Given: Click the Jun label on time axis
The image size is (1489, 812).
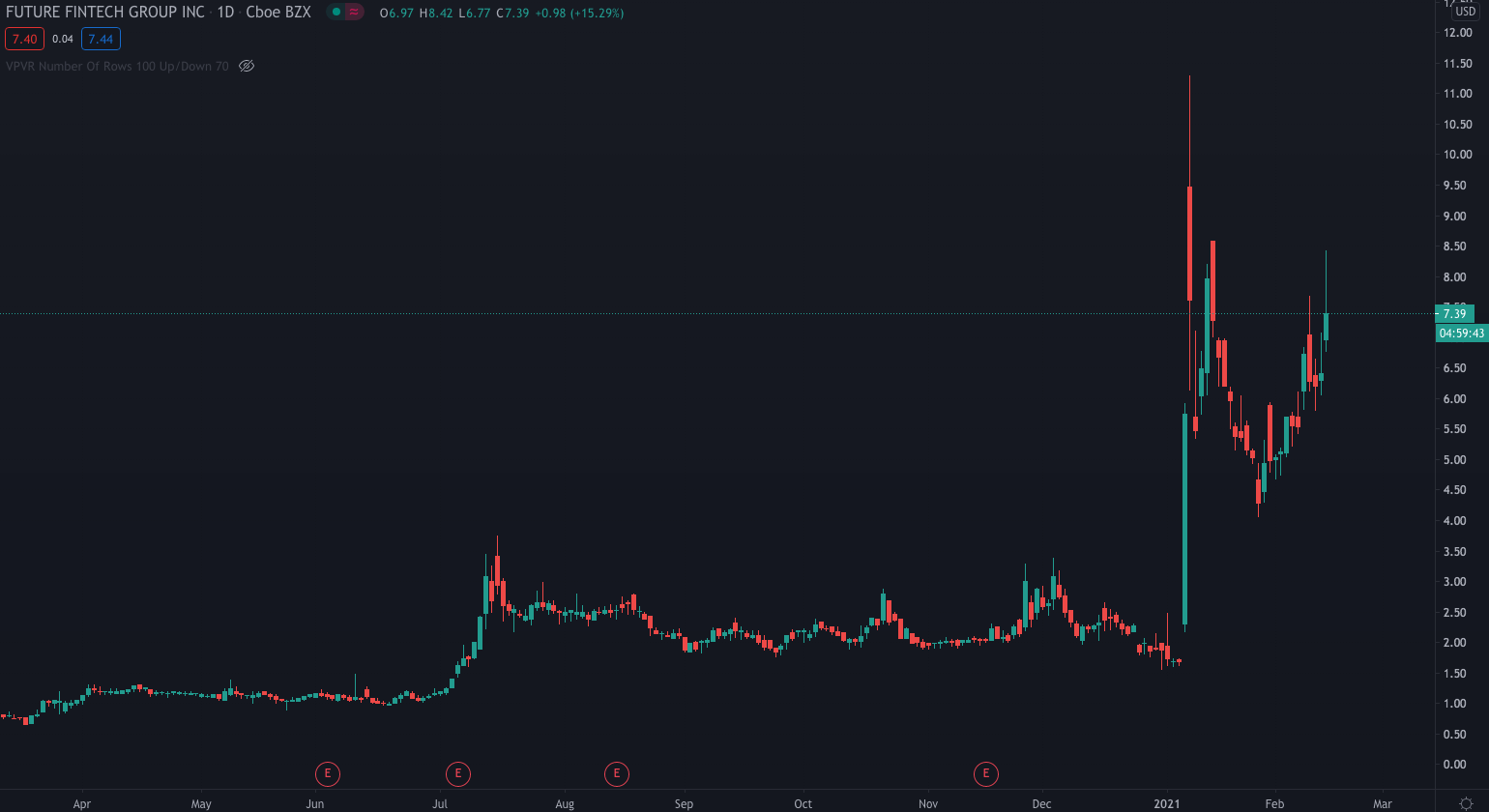Looking at the screenshot, I should (315, 804).
